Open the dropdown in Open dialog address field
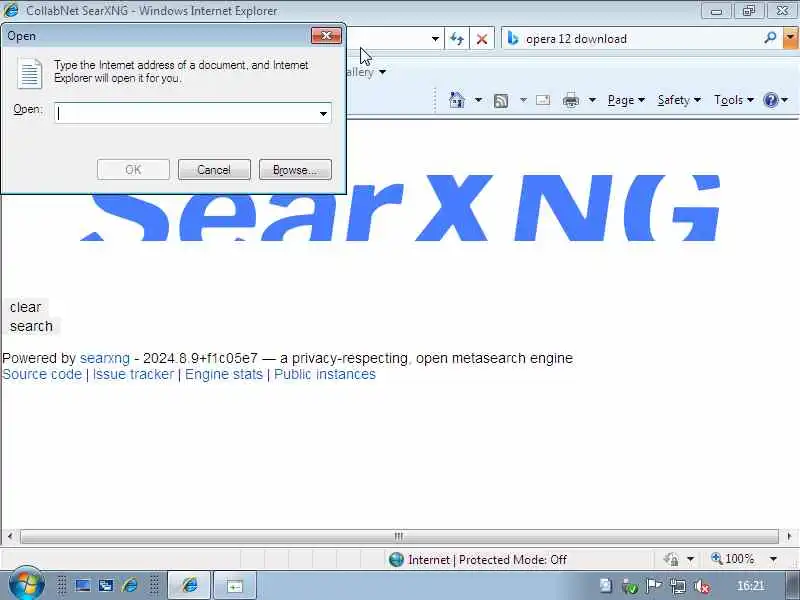The height and width of the screenshot is (600, 800). coord(323,113)
